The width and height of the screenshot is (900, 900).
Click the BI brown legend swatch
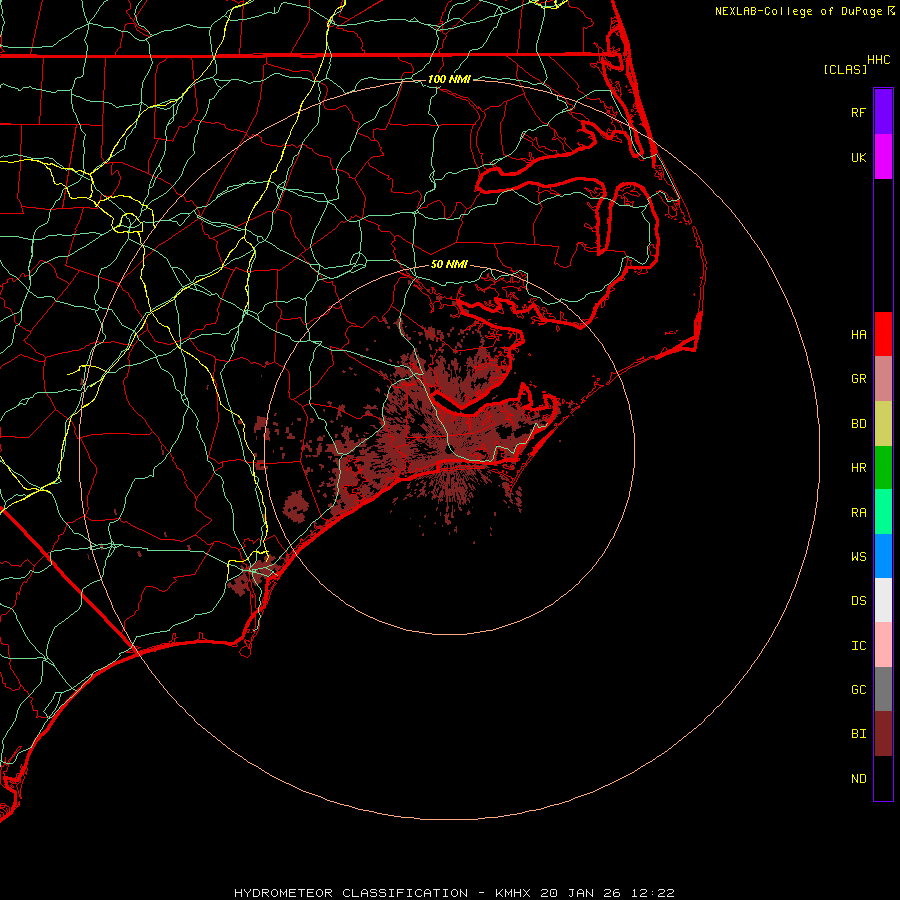point(883,734)
